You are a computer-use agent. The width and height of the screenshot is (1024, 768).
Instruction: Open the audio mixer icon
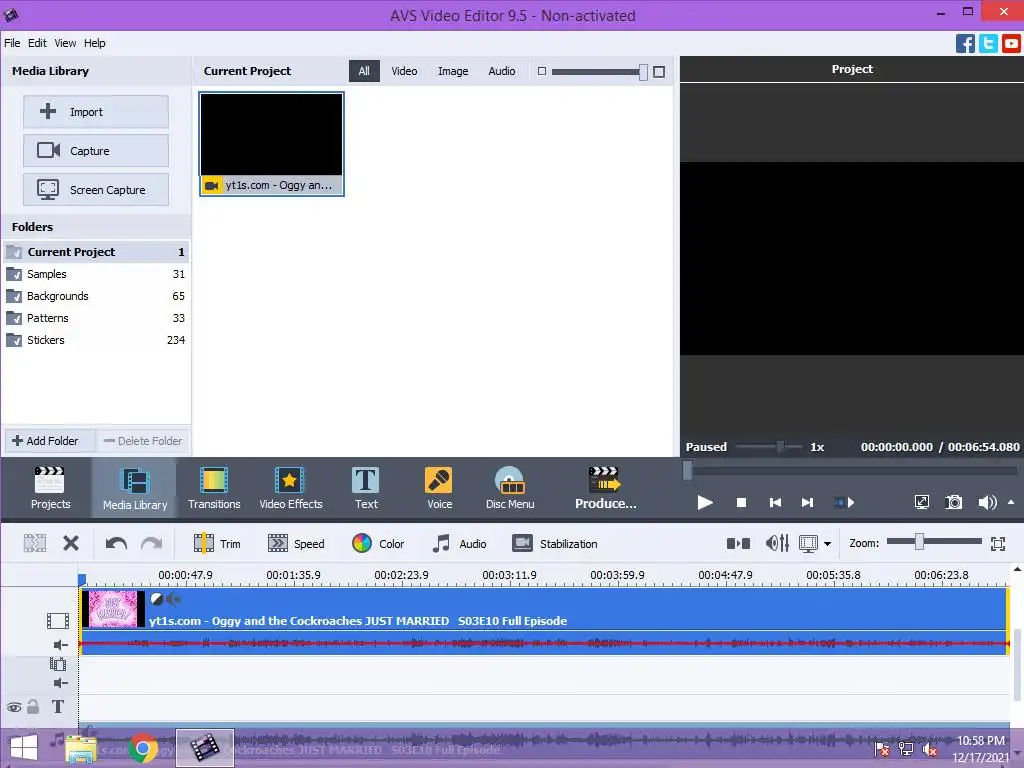[x=777, y=543]
